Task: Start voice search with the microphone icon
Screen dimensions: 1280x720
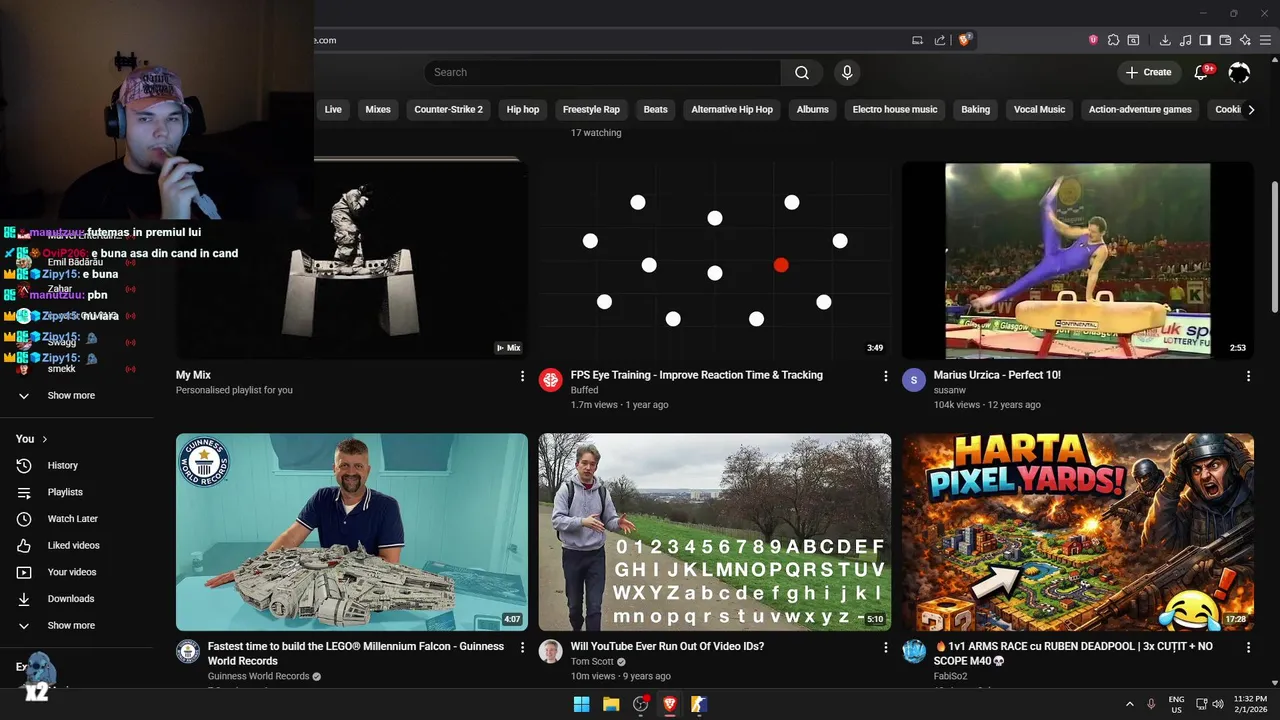Action: point(847,72)
